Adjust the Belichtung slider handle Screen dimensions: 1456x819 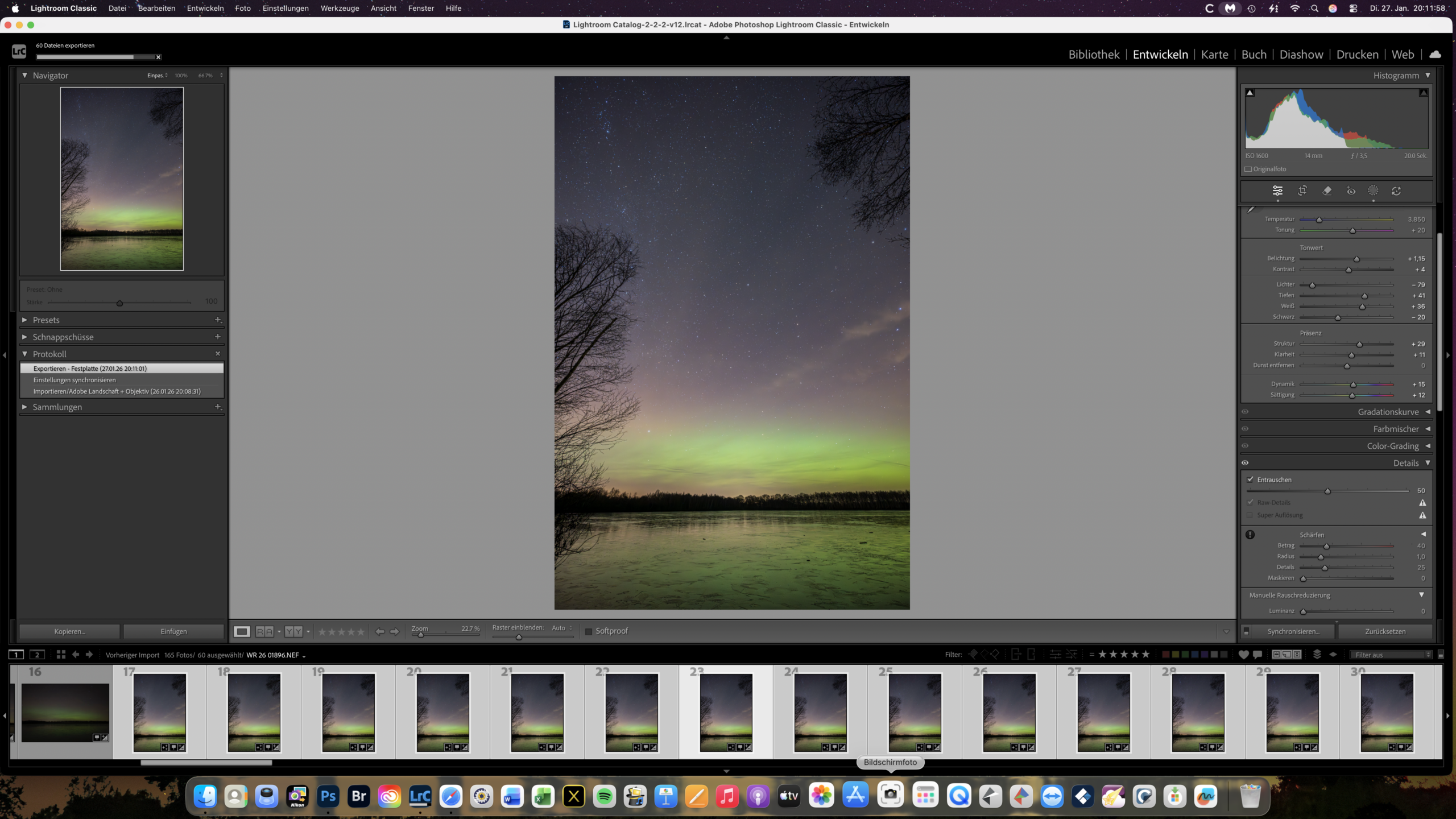(1356, 259)
